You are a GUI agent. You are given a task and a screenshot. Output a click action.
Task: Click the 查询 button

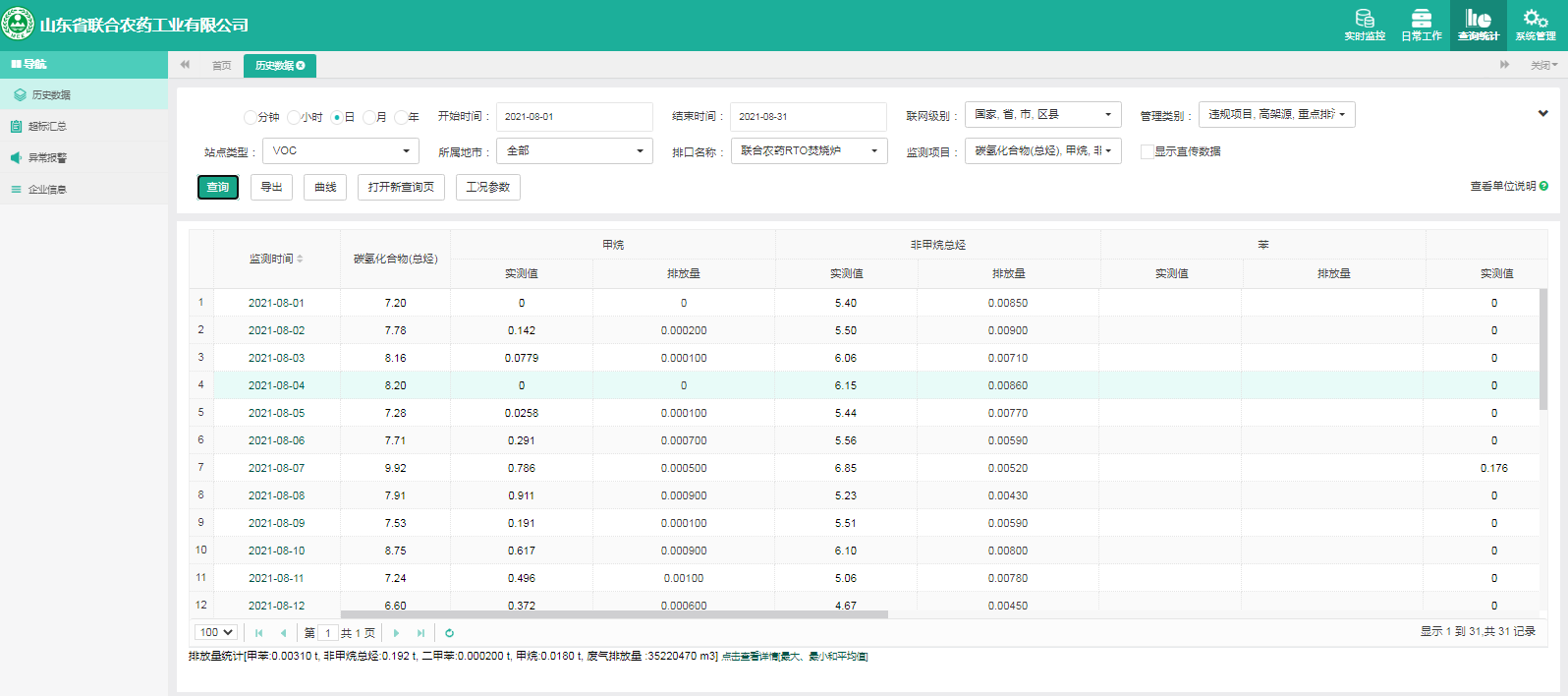pos(218,188)
